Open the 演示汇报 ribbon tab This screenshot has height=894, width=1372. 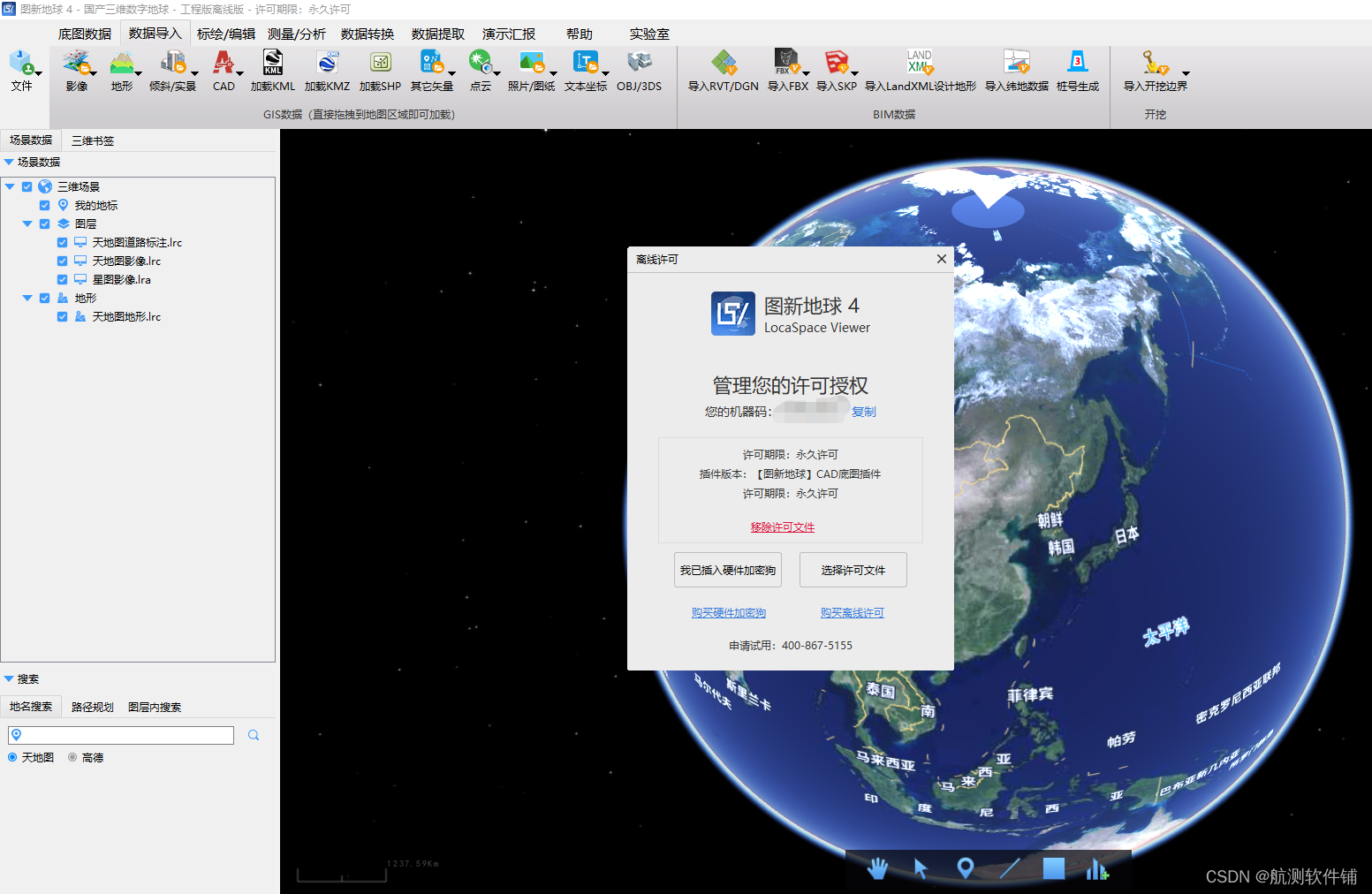tap(509, 34)
